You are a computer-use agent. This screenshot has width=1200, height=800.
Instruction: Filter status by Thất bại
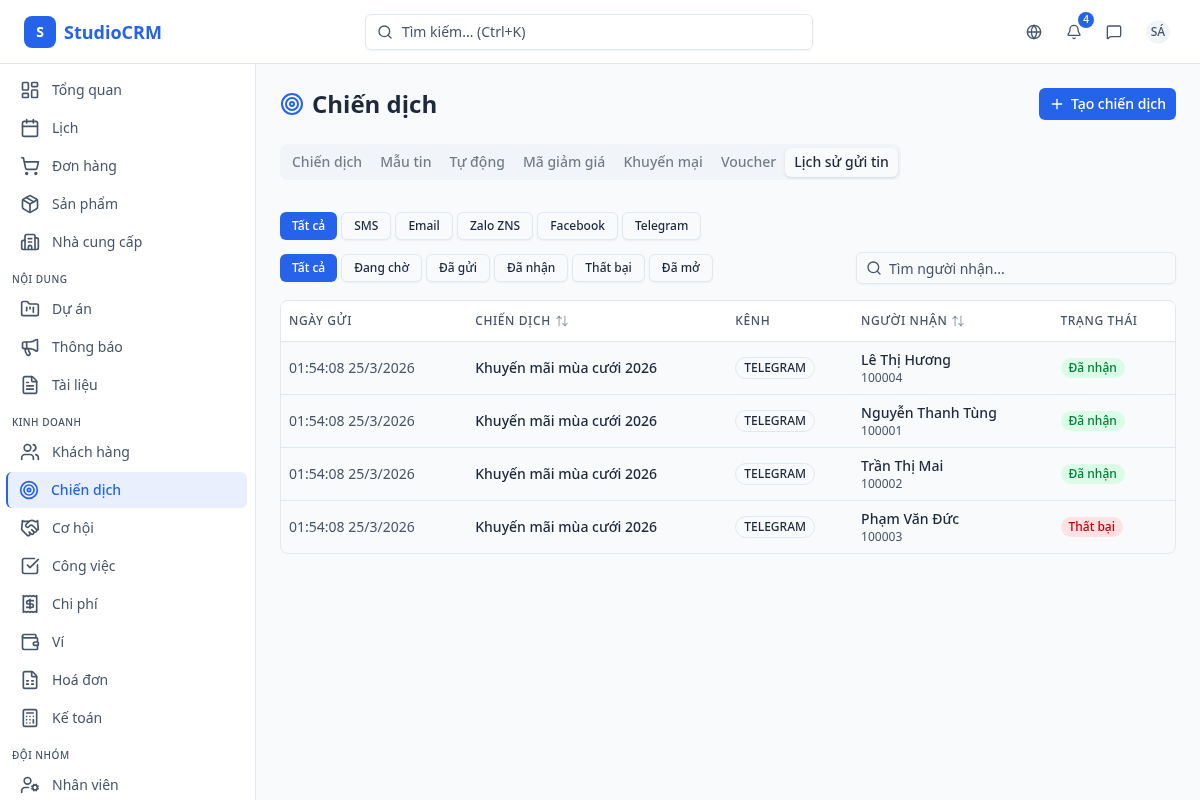click(608, 268)
